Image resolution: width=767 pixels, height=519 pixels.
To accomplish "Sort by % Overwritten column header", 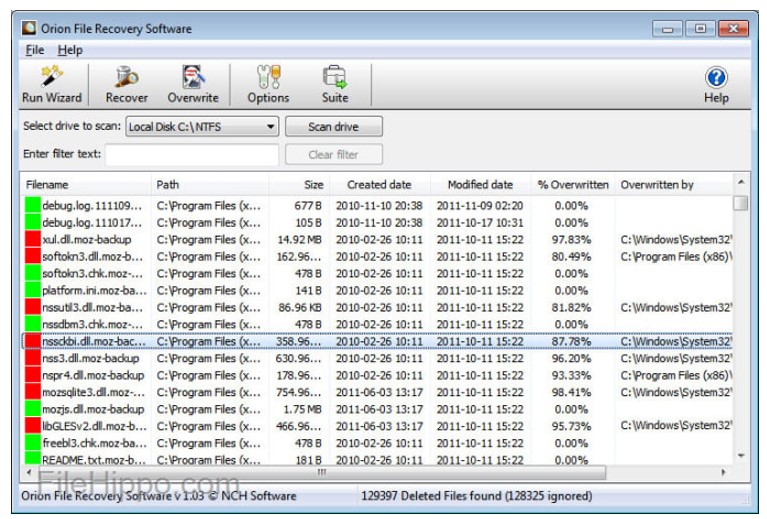I will 573,184.
